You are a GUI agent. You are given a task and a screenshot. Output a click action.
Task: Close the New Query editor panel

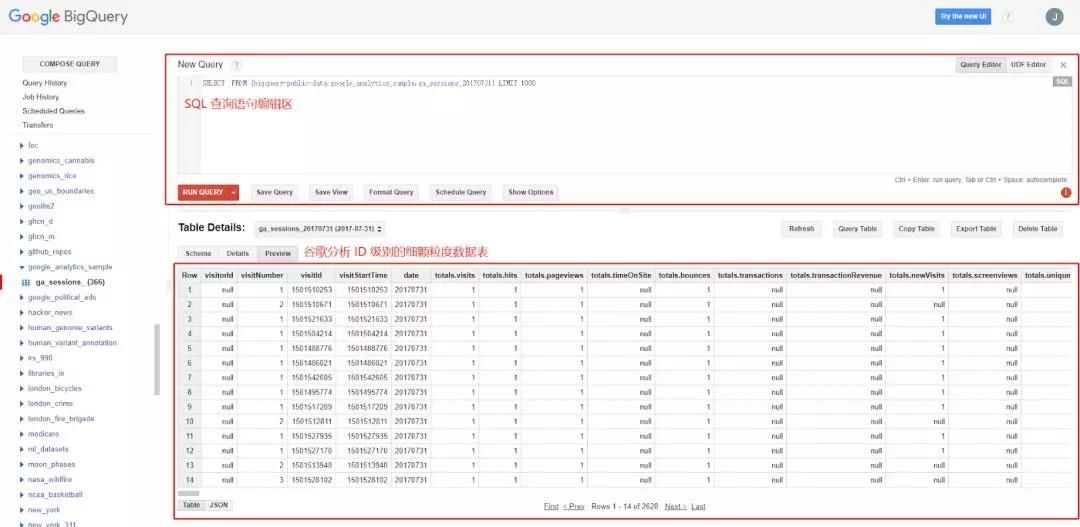click(1063, 65)
